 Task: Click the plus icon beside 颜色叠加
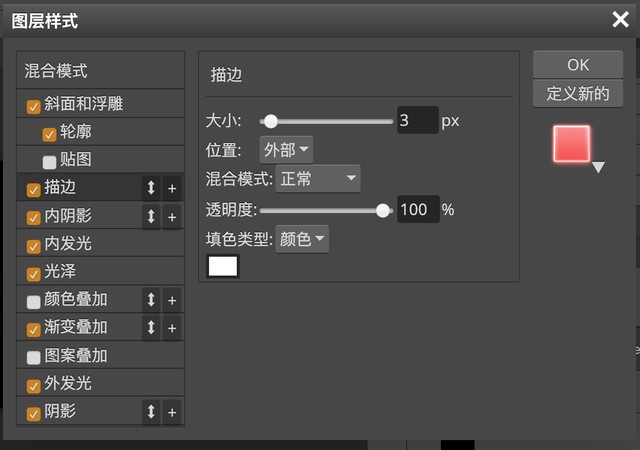(171, 300)
